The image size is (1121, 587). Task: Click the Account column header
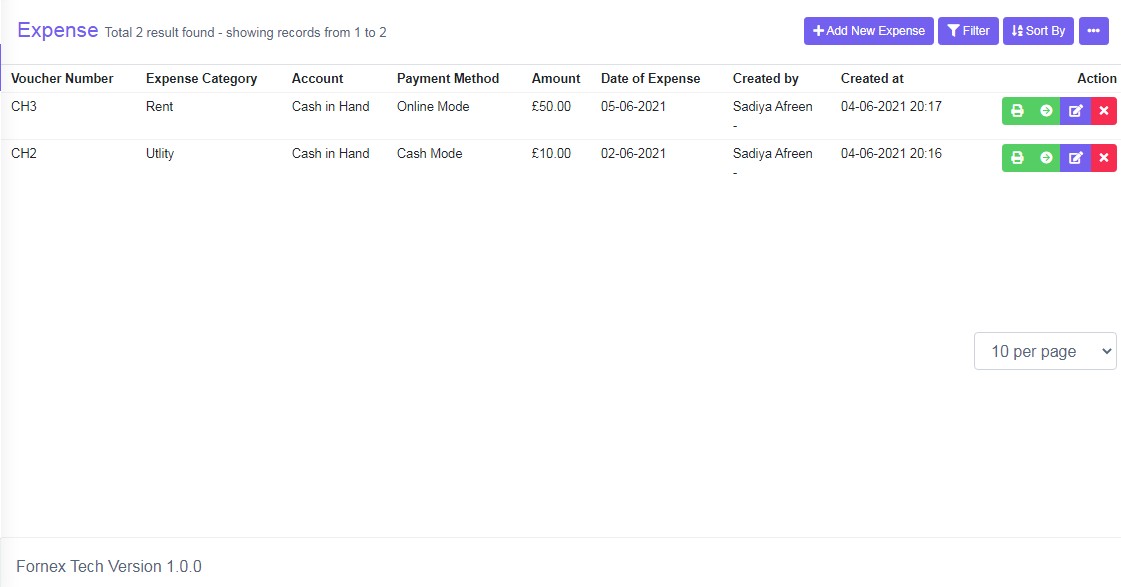point(317,79)
